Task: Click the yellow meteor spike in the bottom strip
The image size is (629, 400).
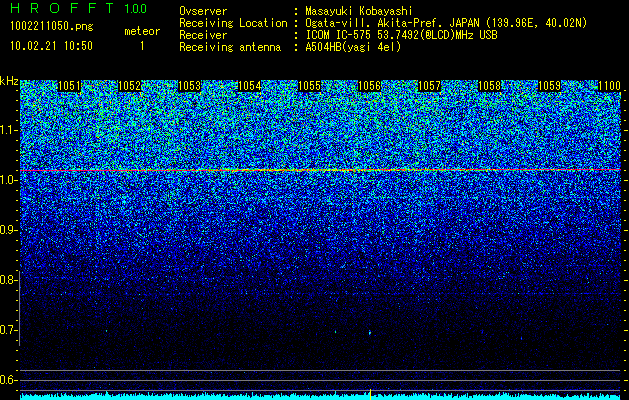Action: [370, 394]
